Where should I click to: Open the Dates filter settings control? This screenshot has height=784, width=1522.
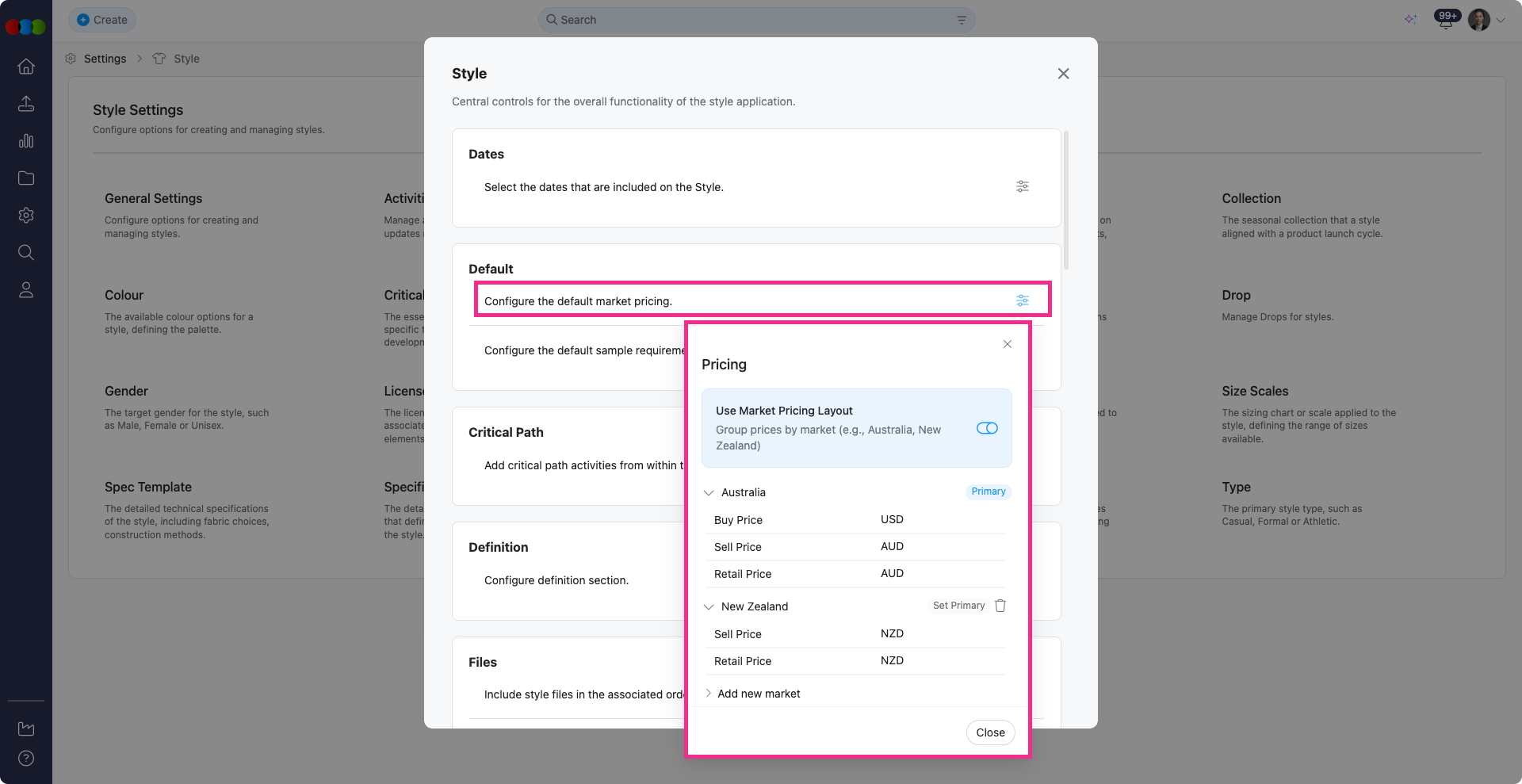1022,186
